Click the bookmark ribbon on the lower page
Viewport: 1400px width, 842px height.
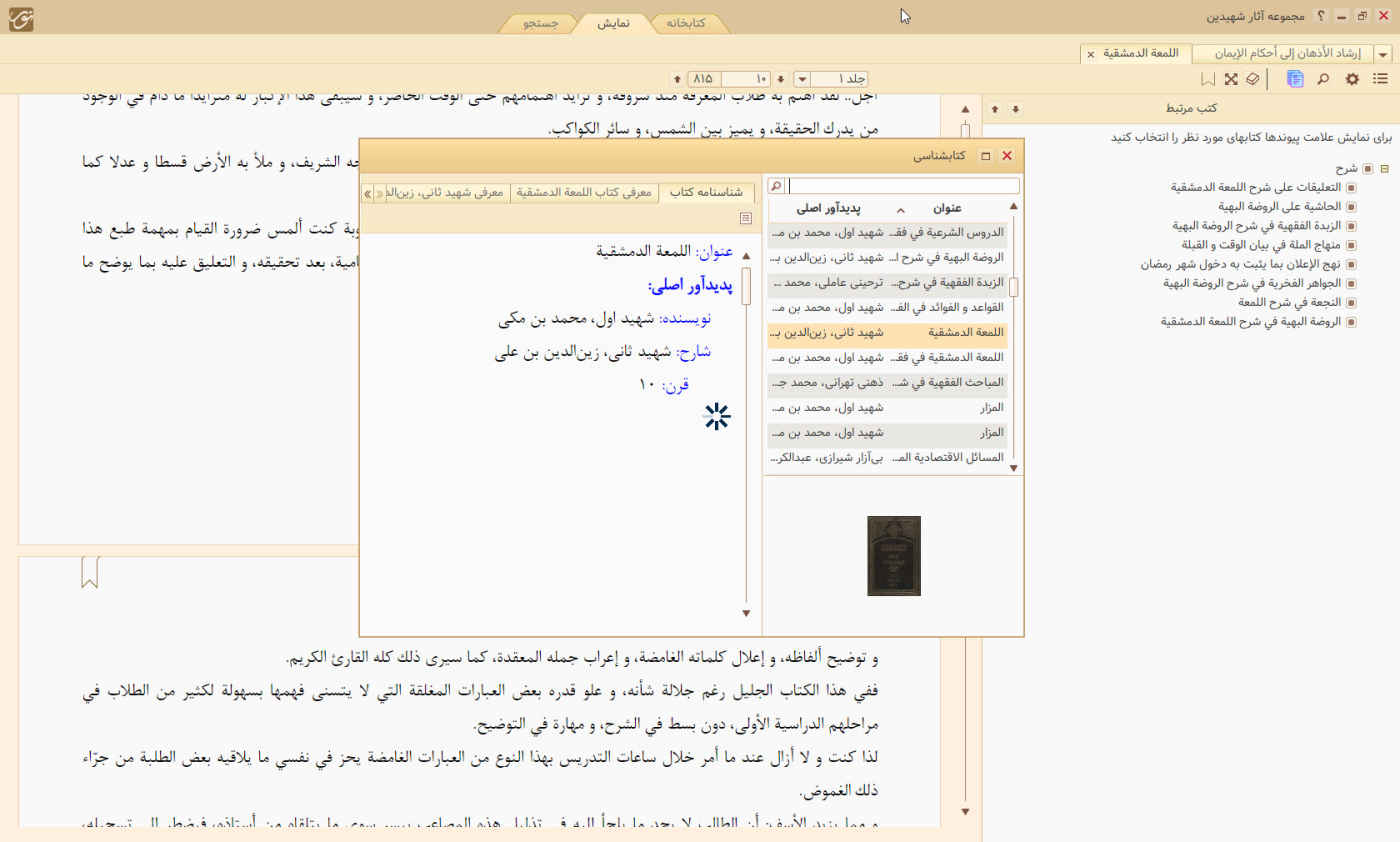[90, 573]
